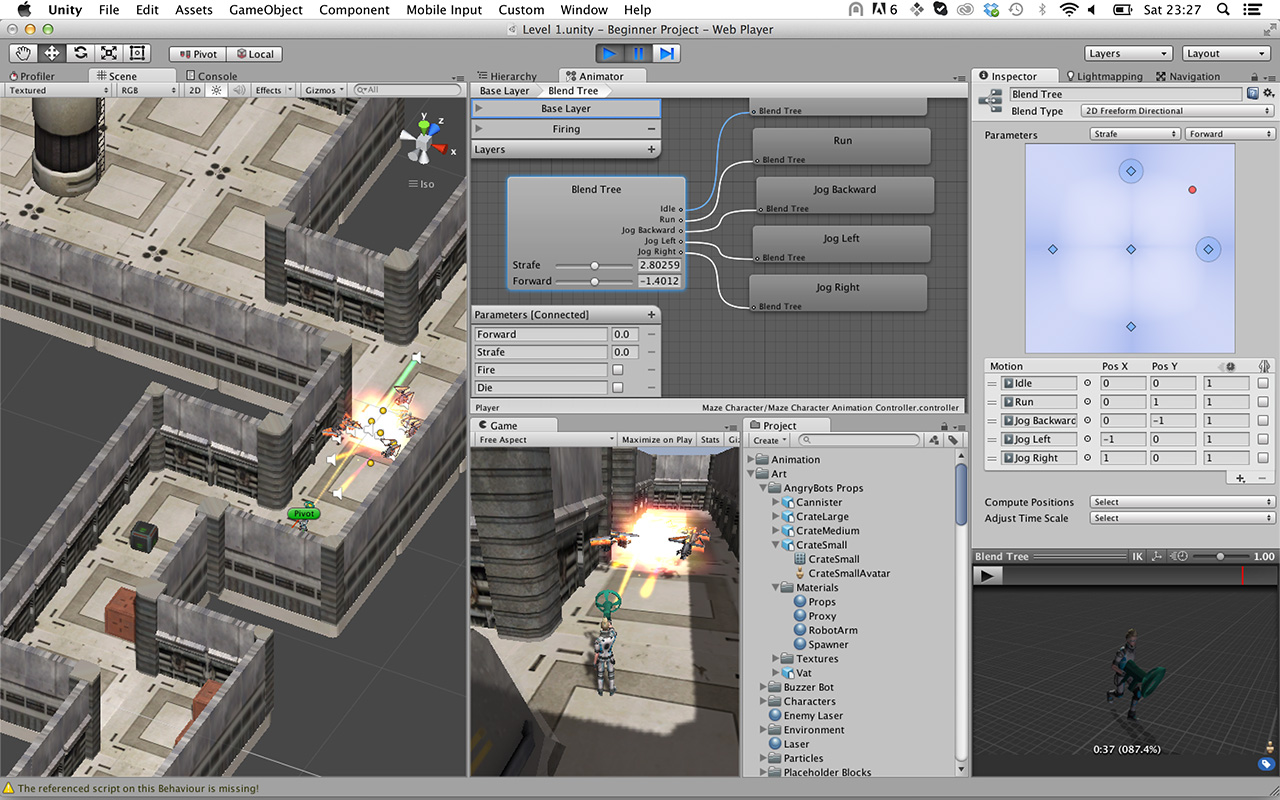Open Compute Positions Select dropdown
This screenshot has width=1280, height=800.
tap(1183, 502)
